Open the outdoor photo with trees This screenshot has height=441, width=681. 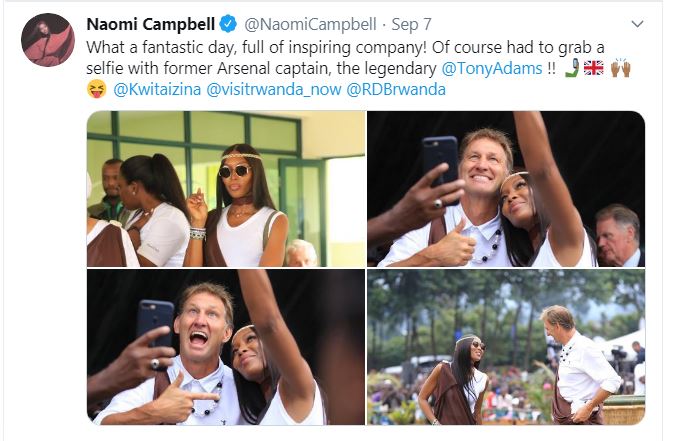pyautogui.click(x=506, y=347)
